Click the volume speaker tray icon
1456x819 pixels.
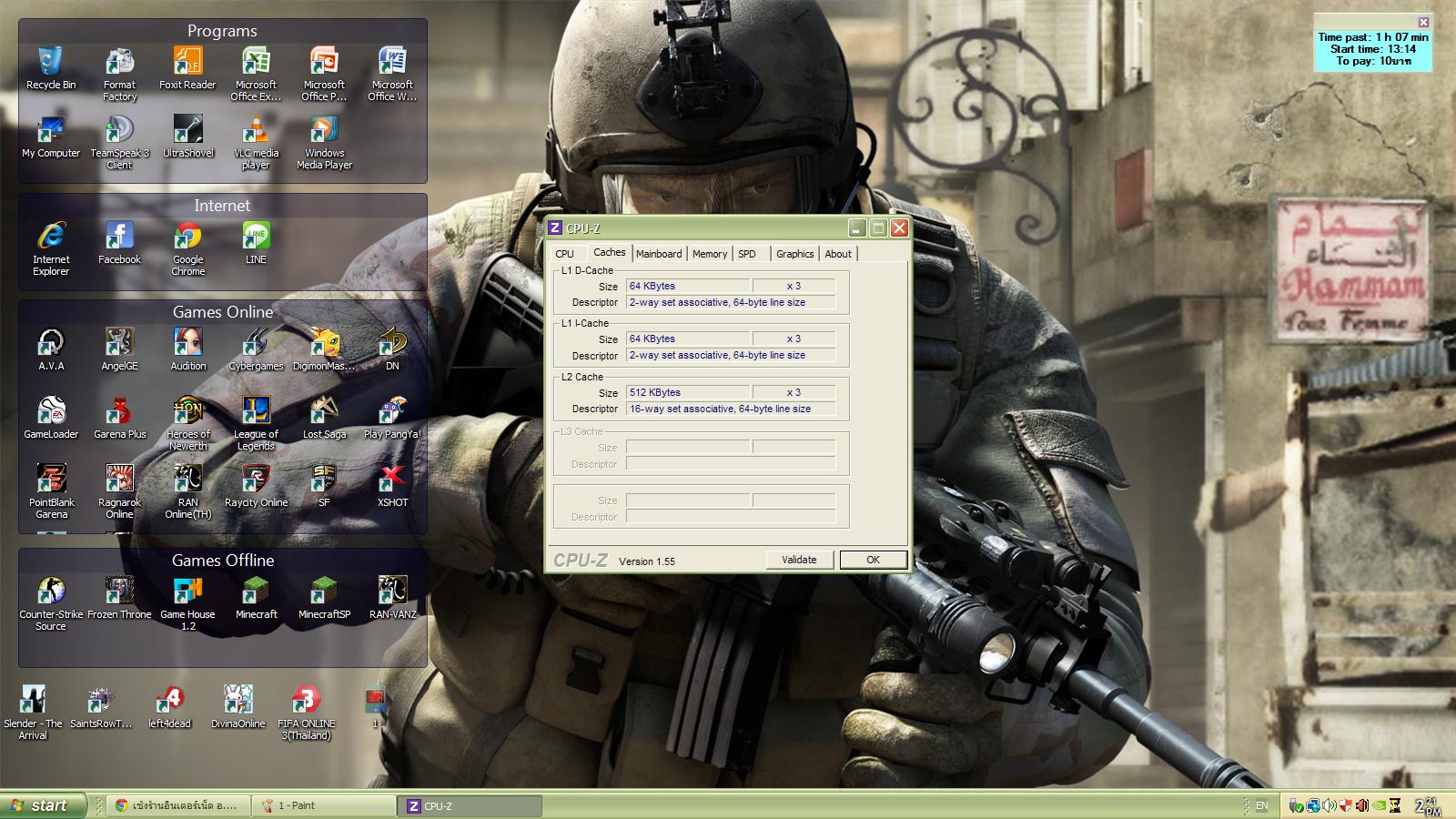coord(1330,805)
